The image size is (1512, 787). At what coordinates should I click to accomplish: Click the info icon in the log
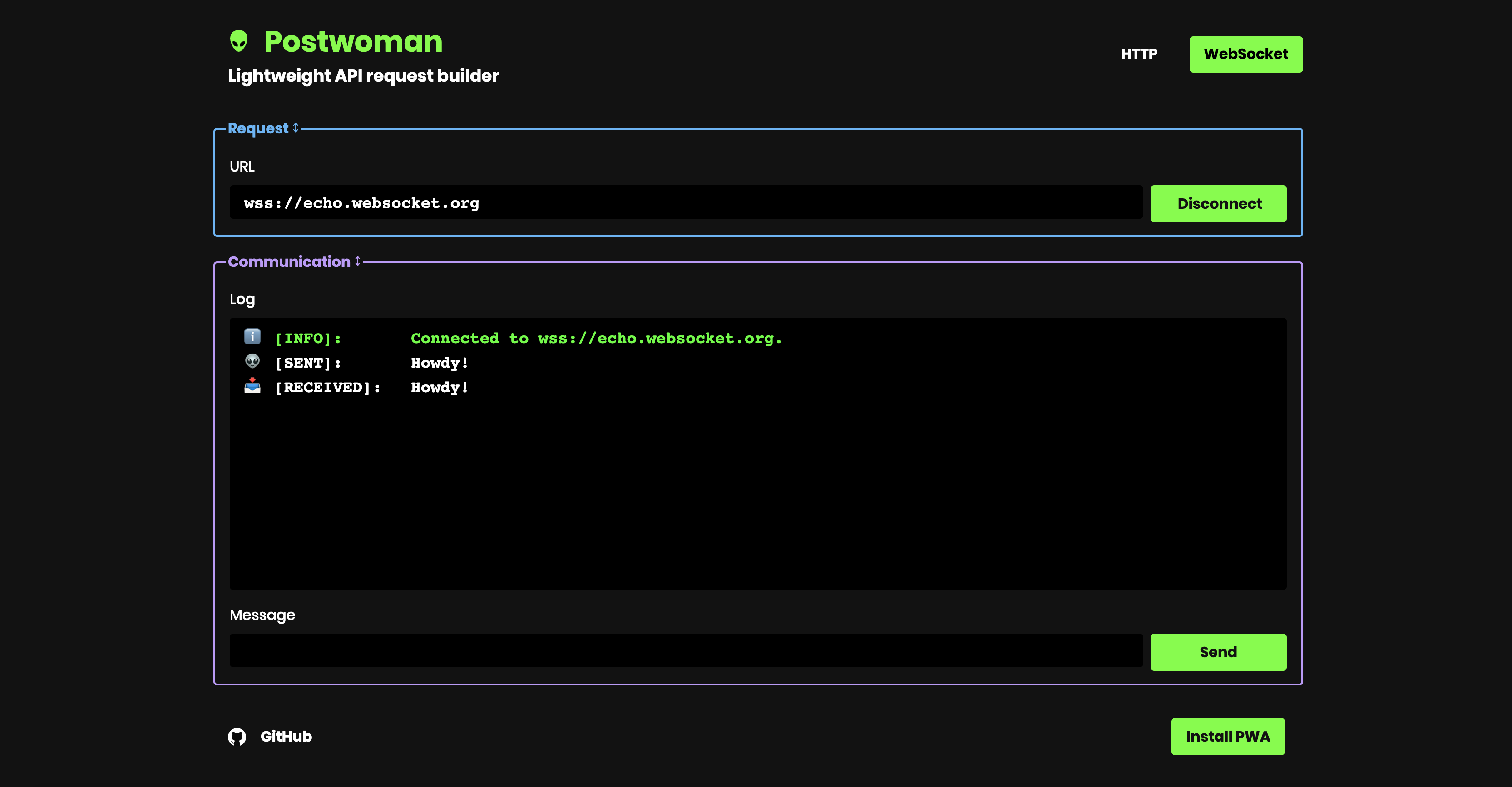(x=252, y=337)
